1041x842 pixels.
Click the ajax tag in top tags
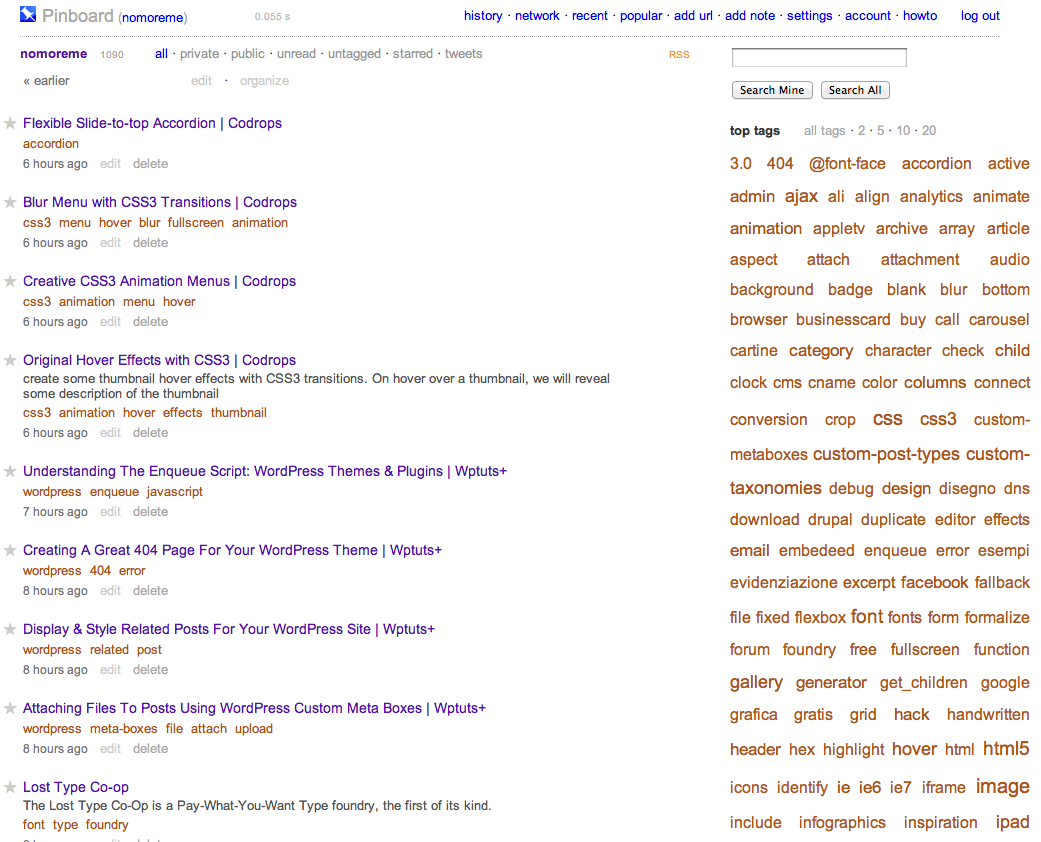(801, 197)
